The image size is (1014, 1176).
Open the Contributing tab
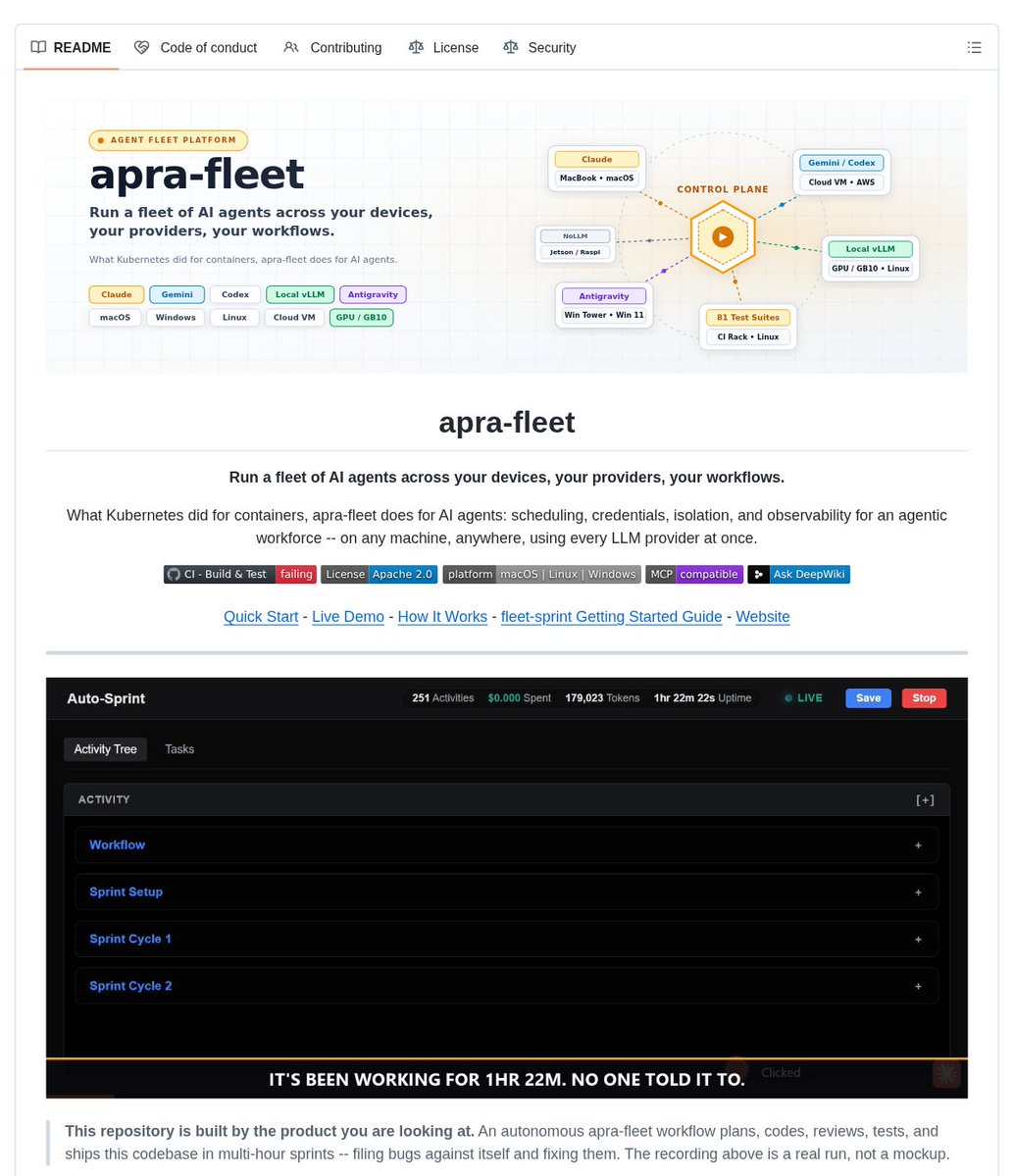pos(332,47)
